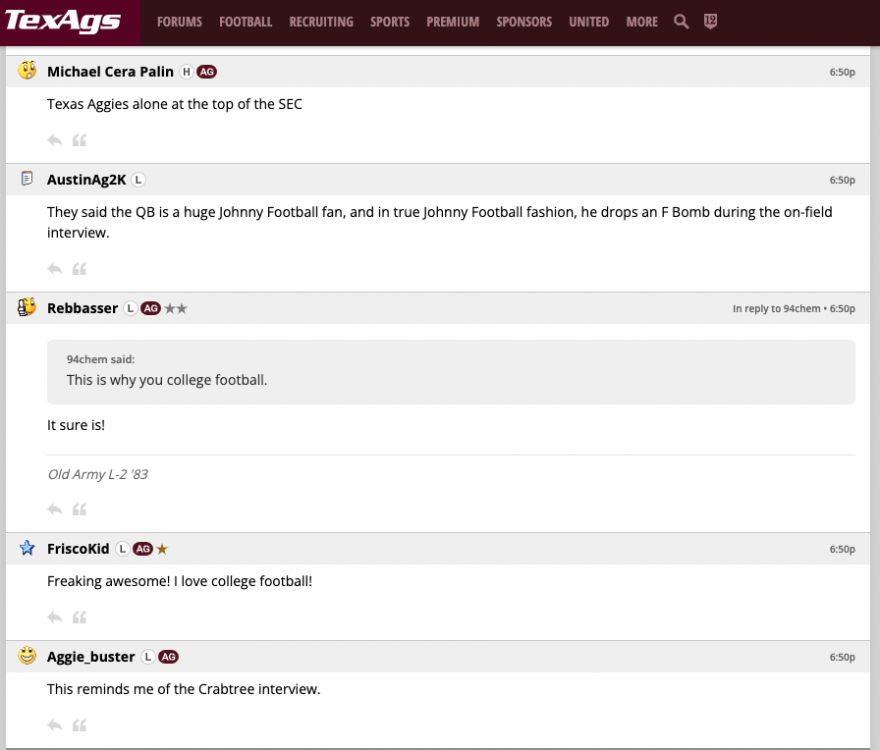880x750 pixels.
Task: Click FriscoKid's star avatar icon
Action: [x=28, y=548]
